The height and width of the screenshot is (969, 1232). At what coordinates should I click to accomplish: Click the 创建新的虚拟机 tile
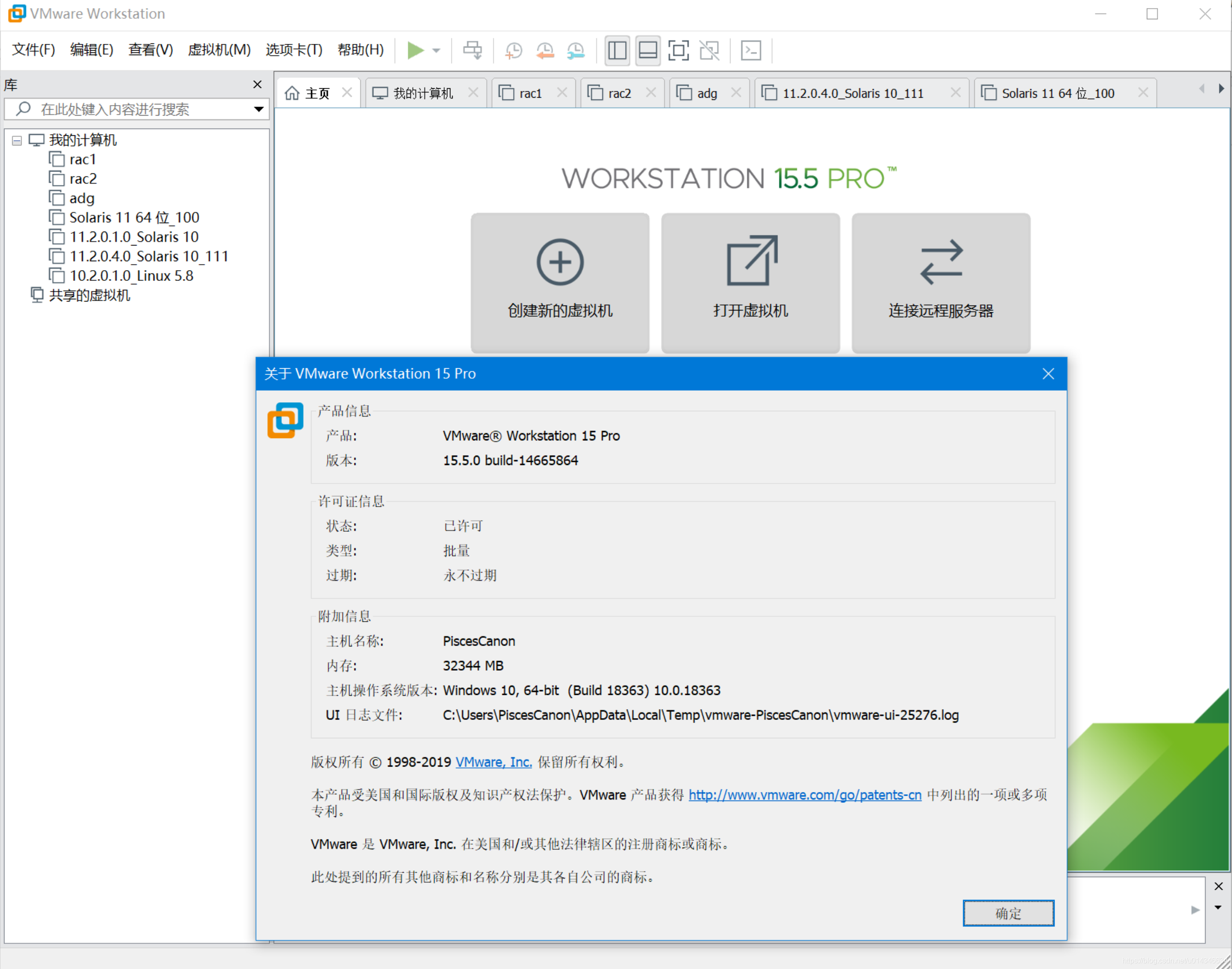click(560, 283)
